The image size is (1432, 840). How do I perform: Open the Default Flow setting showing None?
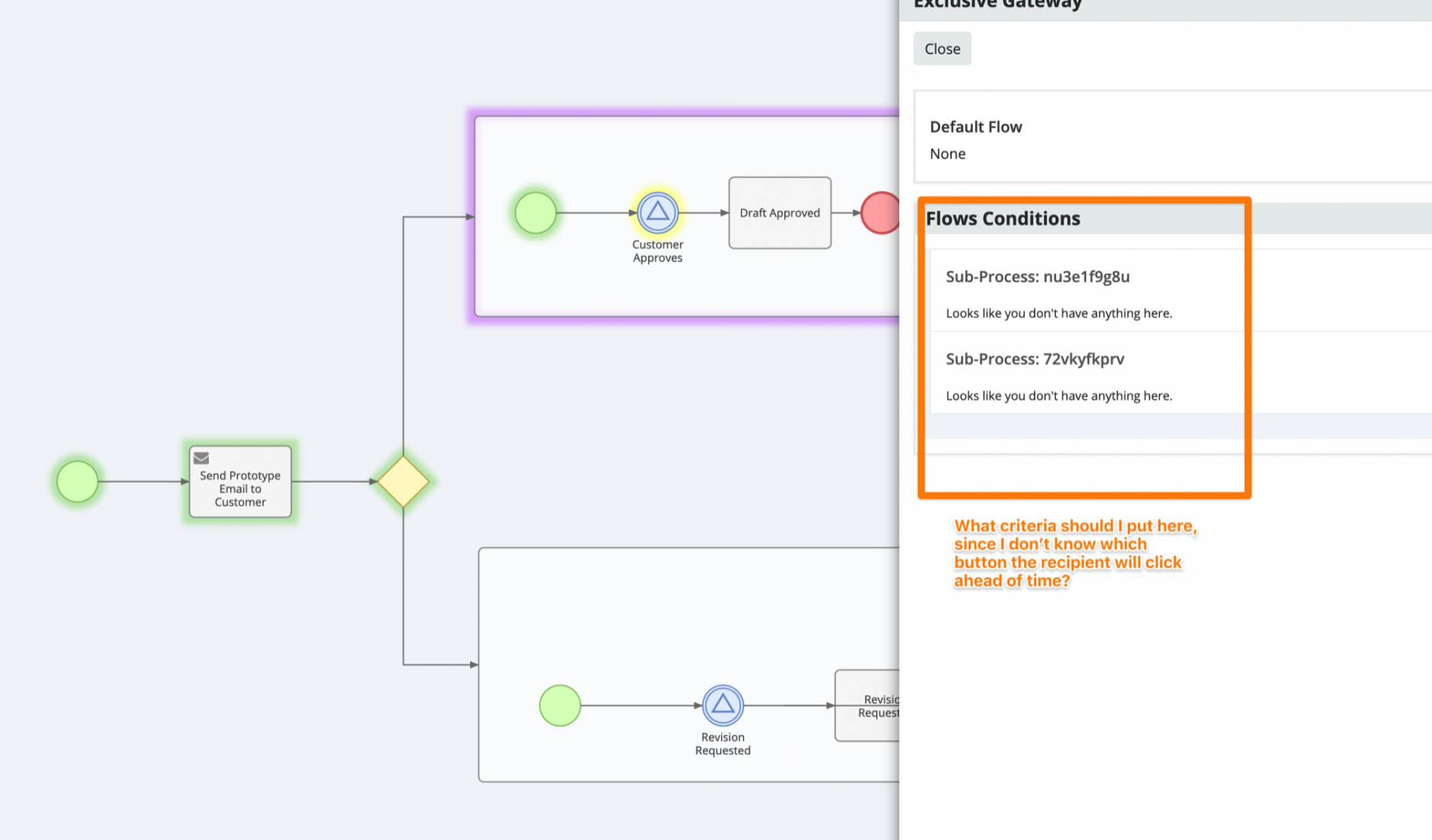pyautogui.click(x=947, y=154)
